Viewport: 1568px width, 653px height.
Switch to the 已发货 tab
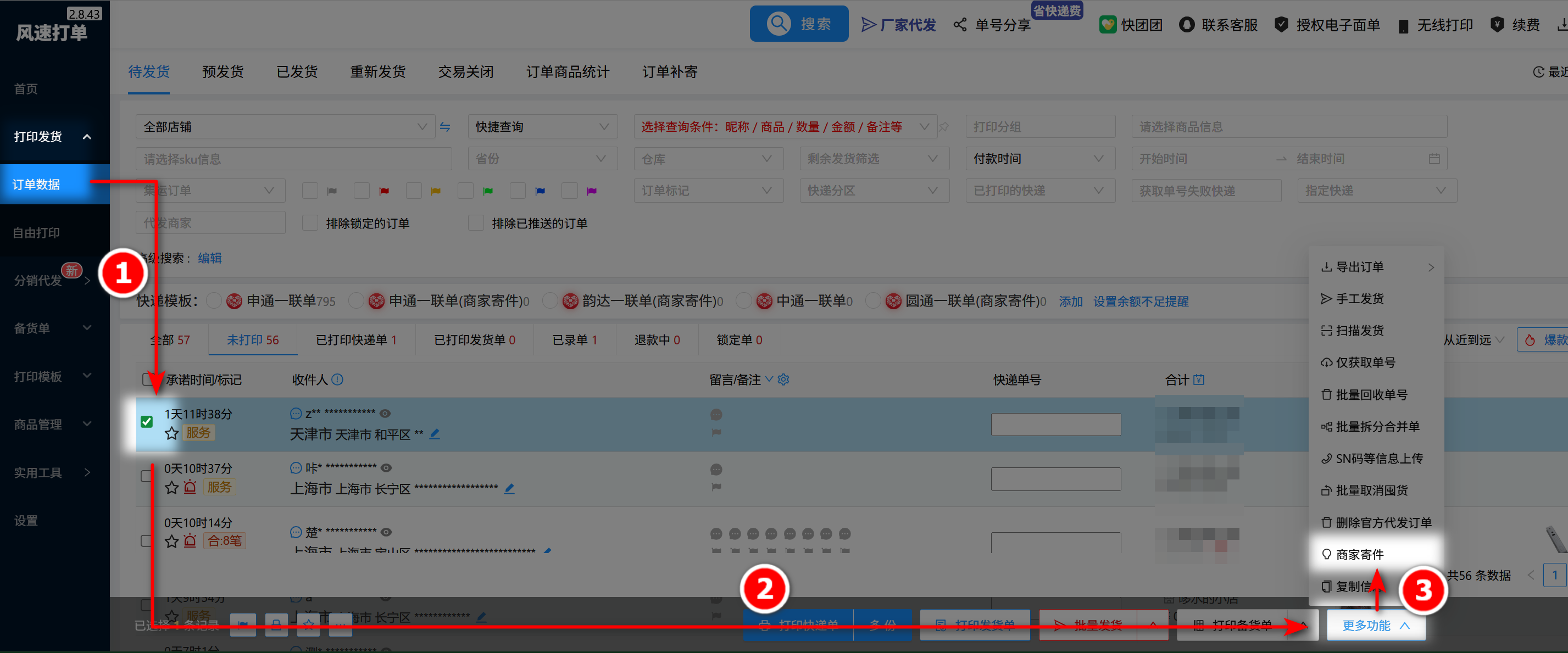click(297, 72)
